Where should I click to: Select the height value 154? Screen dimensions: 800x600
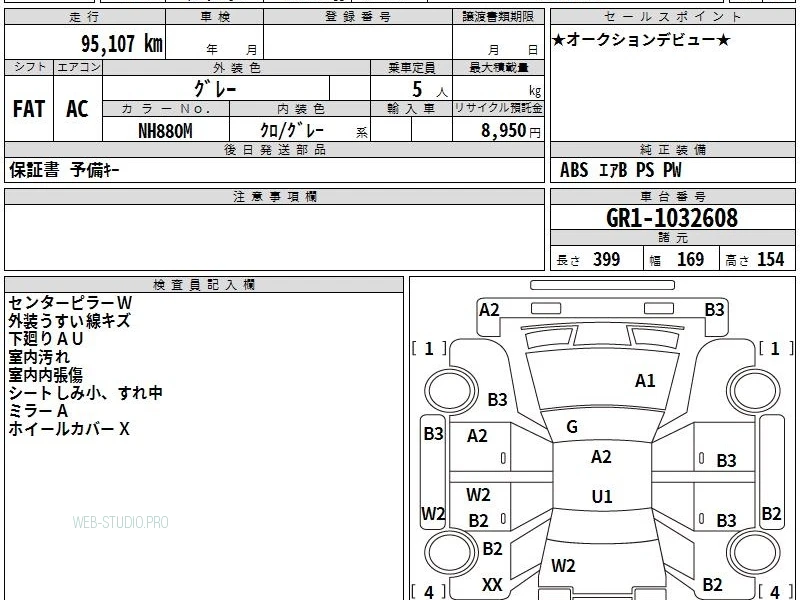tap(770, 259)
